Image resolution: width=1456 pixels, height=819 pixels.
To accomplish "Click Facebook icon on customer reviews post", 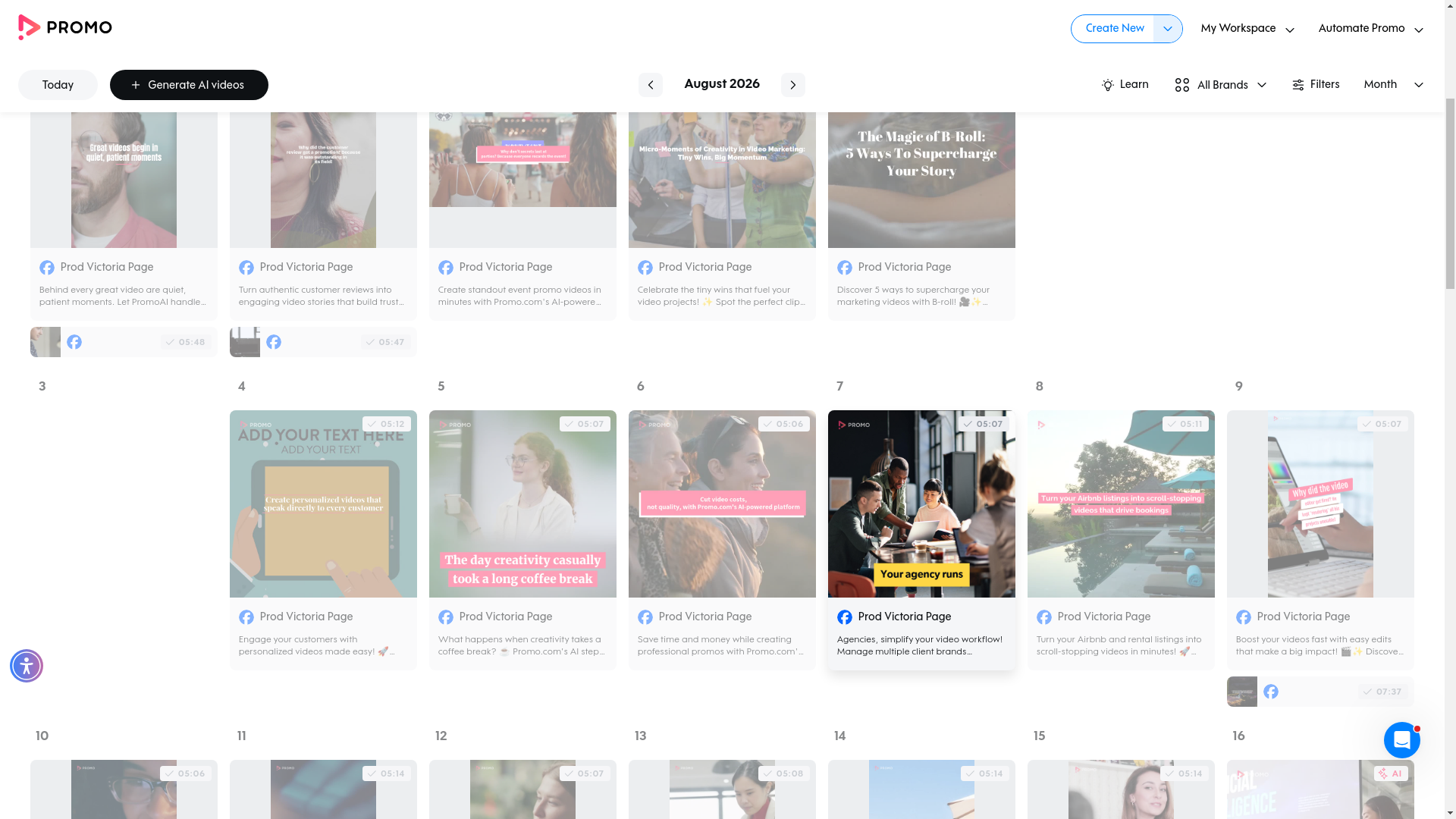I will coord(246,268).
